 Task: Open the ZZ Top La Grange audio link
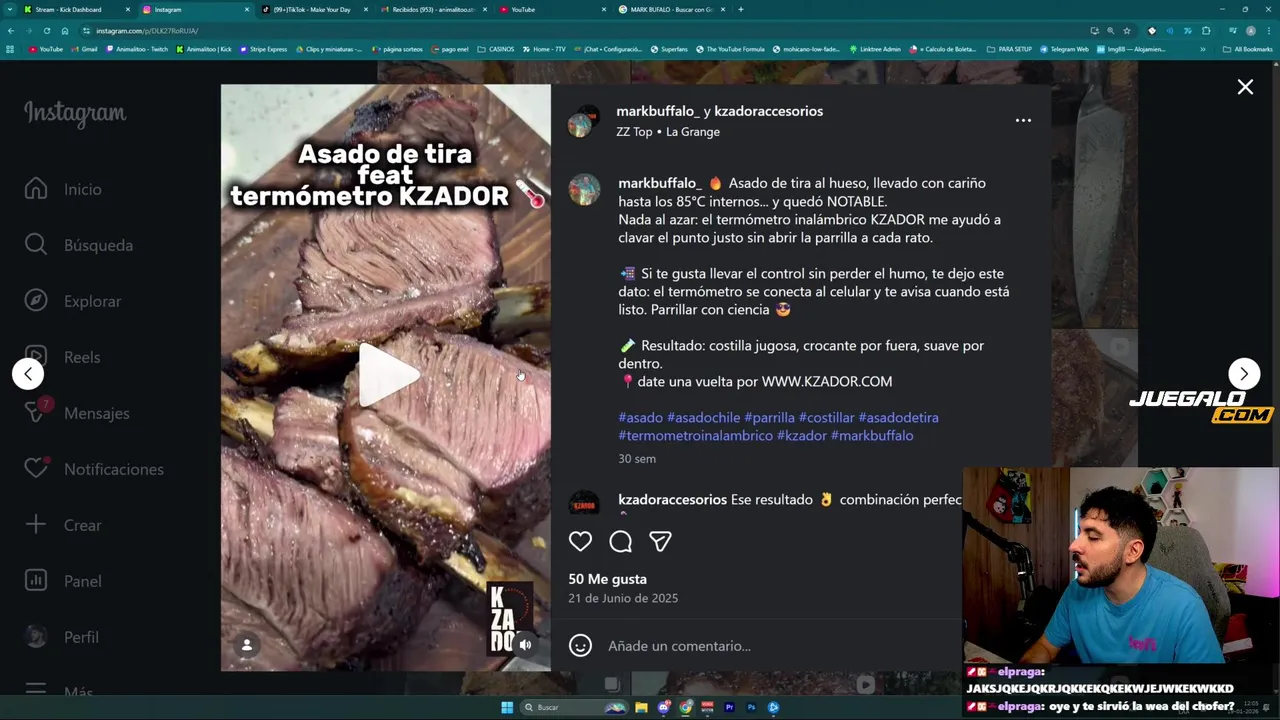pos(668,131)
